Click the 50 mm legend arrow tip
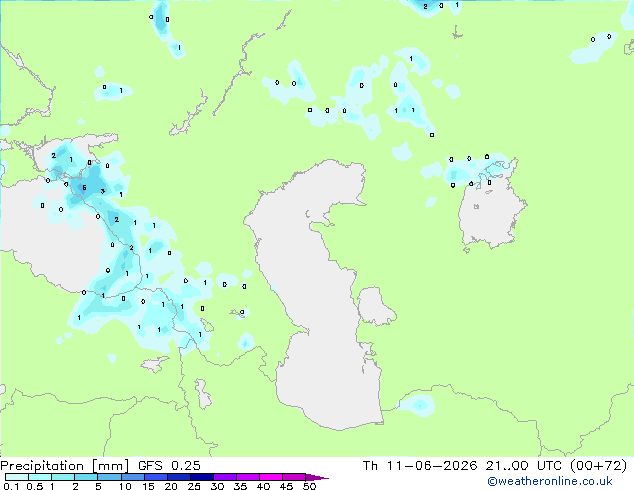Viewport: 634px width, 490px height. coord(317,477)
